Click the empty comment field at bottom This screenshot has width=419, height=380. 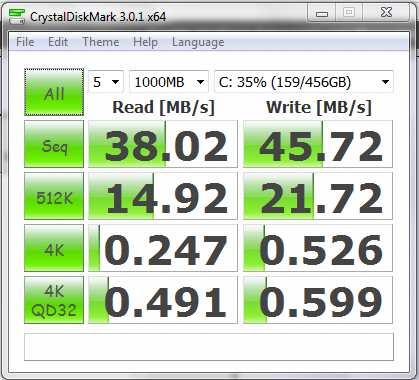(209, 347)
